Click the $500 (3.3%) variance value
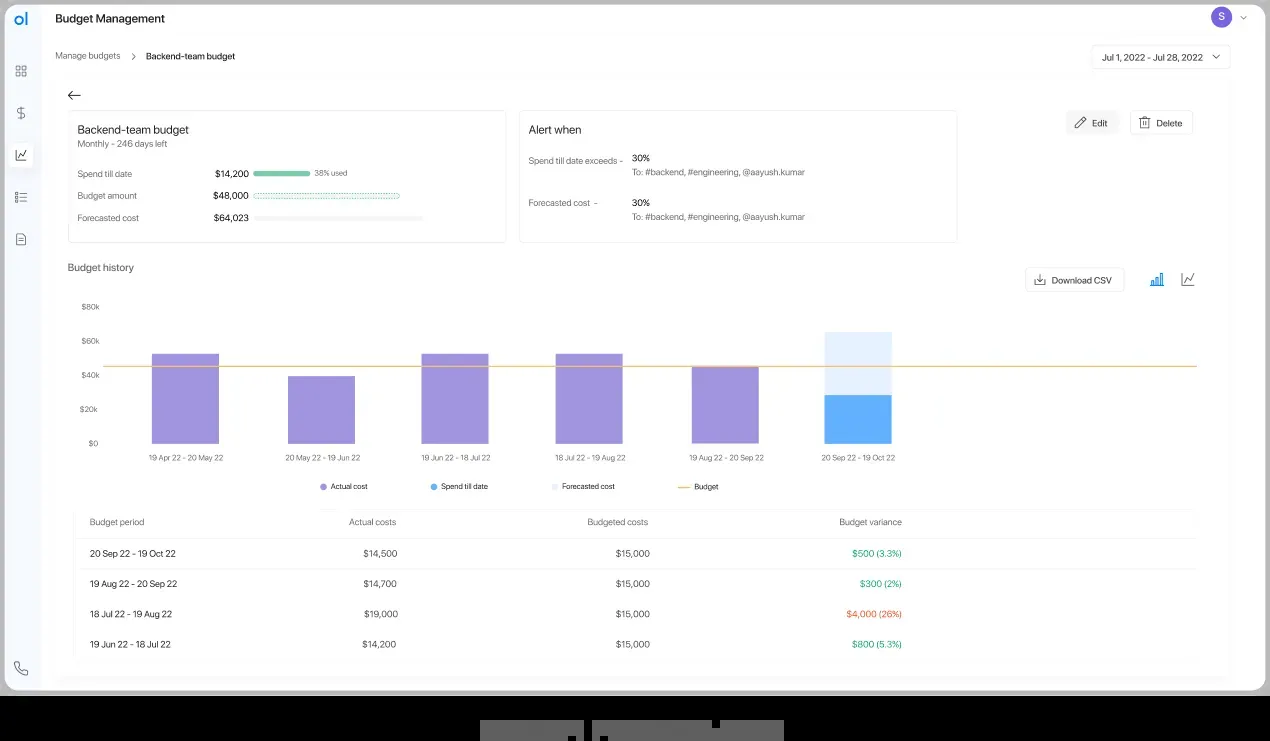Viewport: 1270px width, 741px height. [876, 553]
